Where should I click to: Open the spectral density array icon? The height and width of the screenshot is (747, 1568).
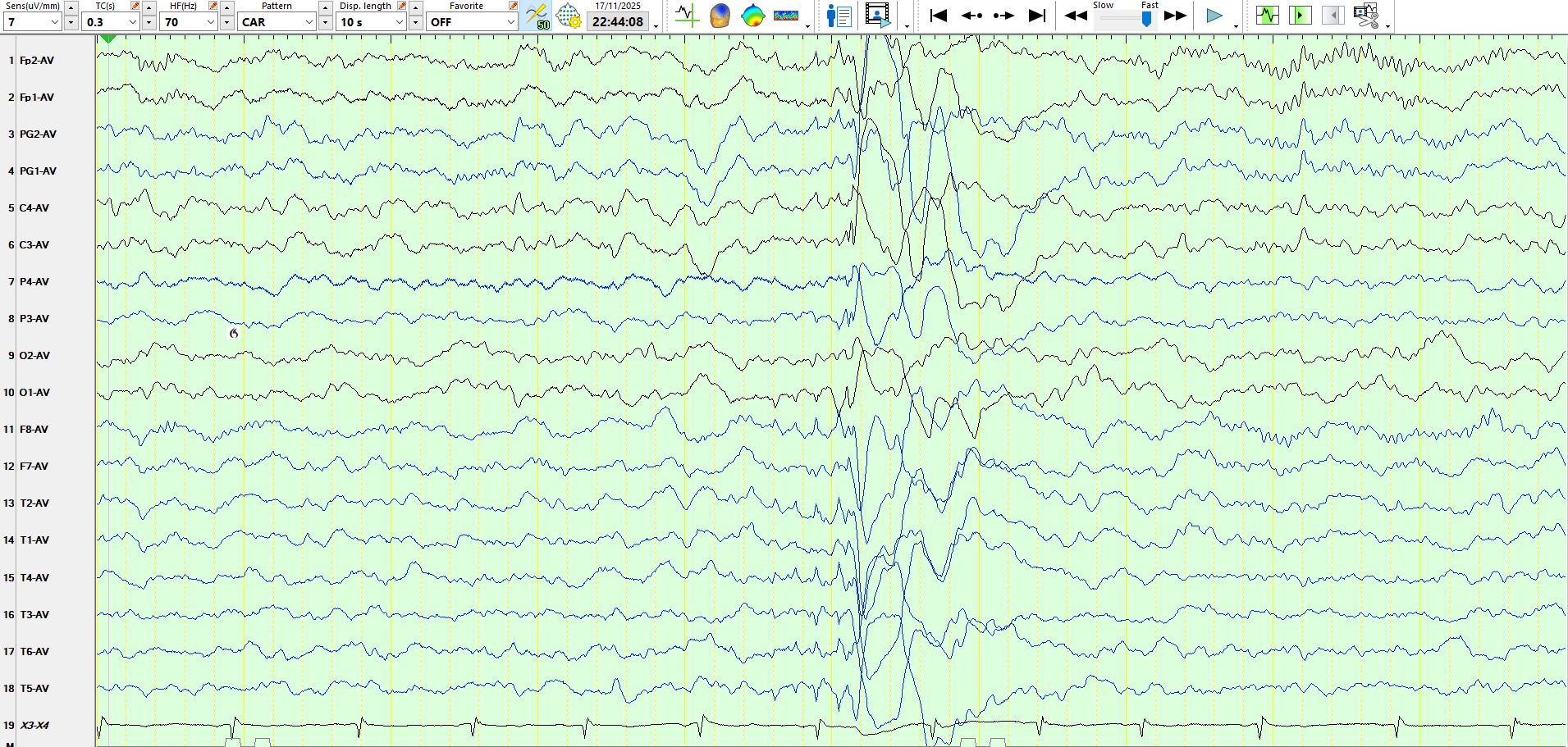click(786, 16)
